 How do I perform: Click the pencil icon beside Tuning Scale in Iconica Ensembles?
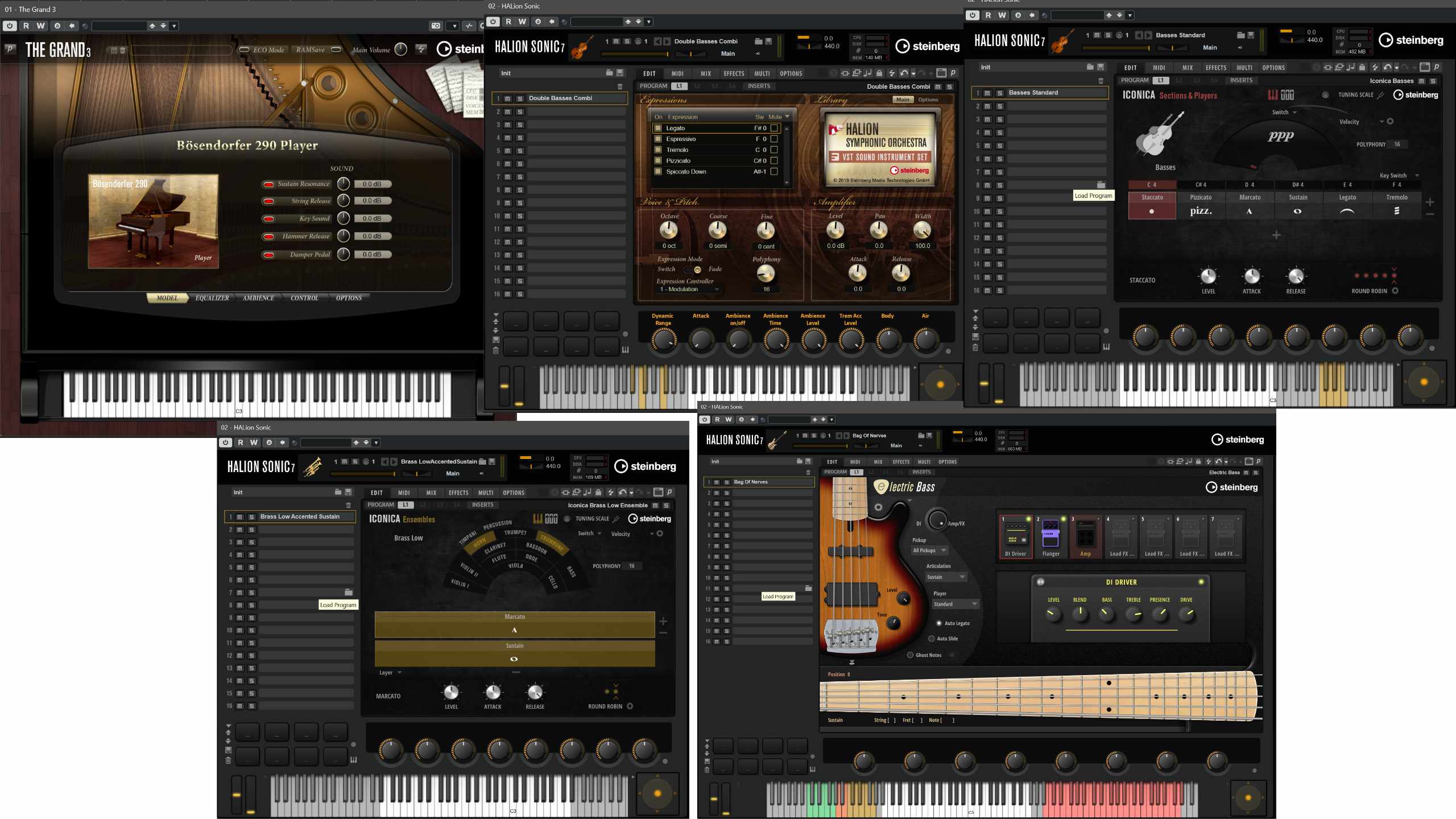pyautogui.click(x=616, y=519)
